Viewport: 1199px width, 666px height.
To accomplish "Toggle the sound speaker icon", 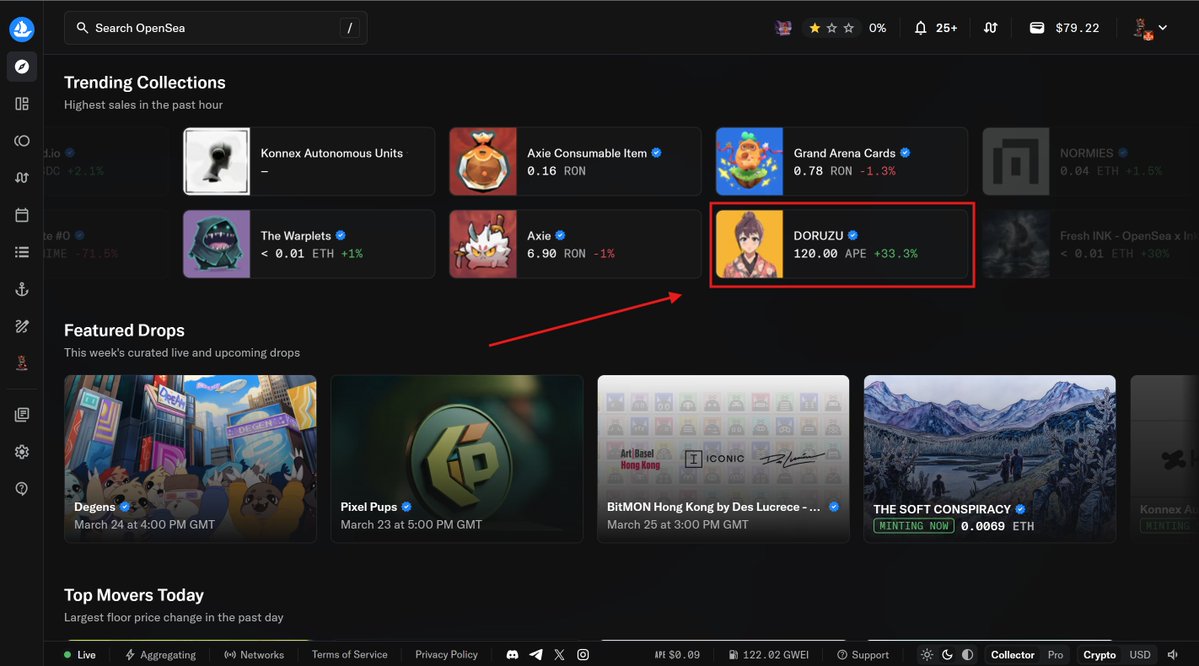I will (x=1172, y=655).
